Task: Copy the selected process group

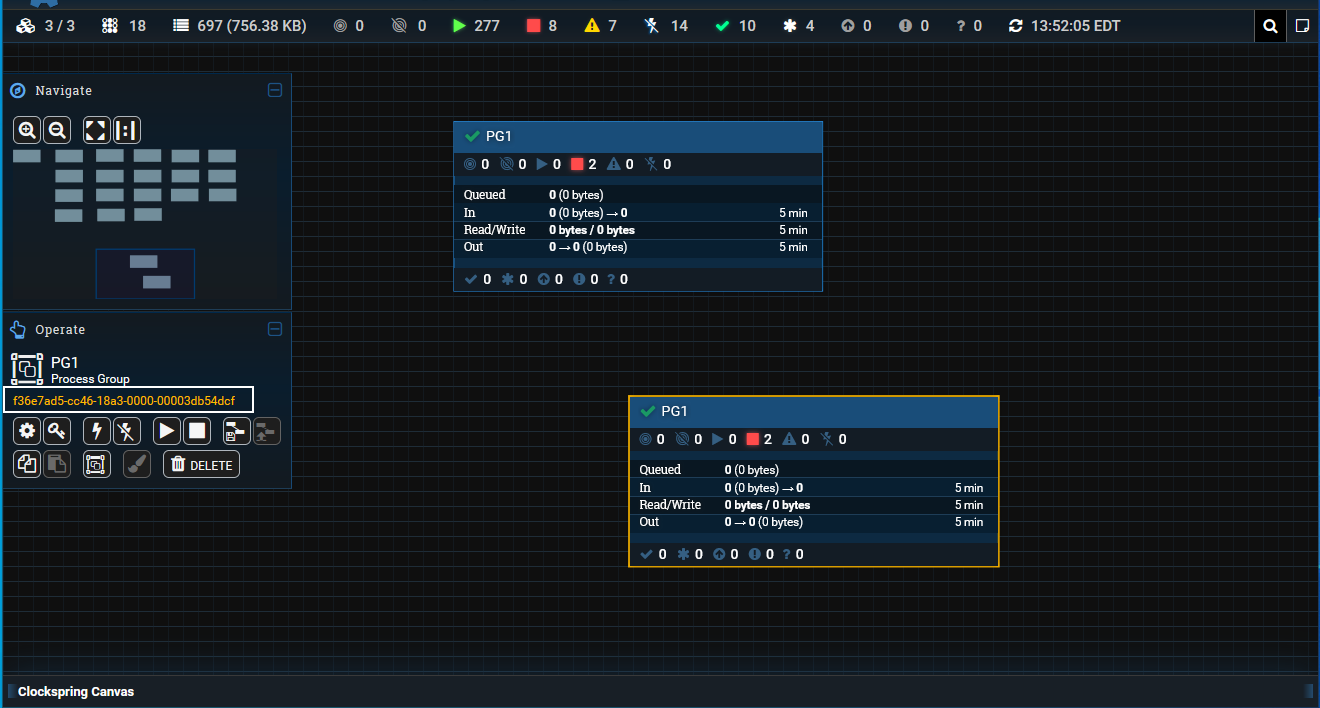Action: coord(27,464)
